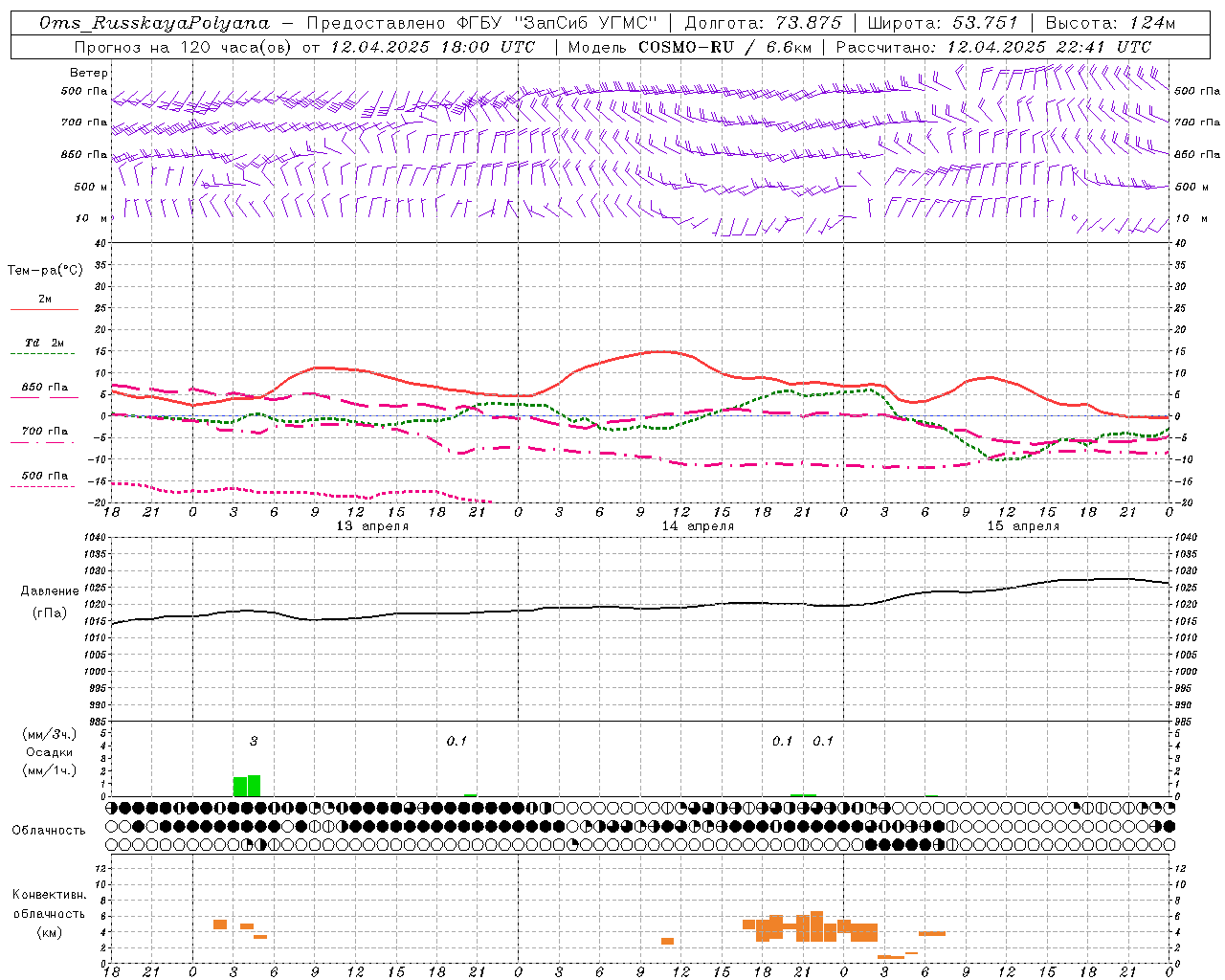
Task: Click the '13 апреля' date label
Action: click(x=372, y=526)
